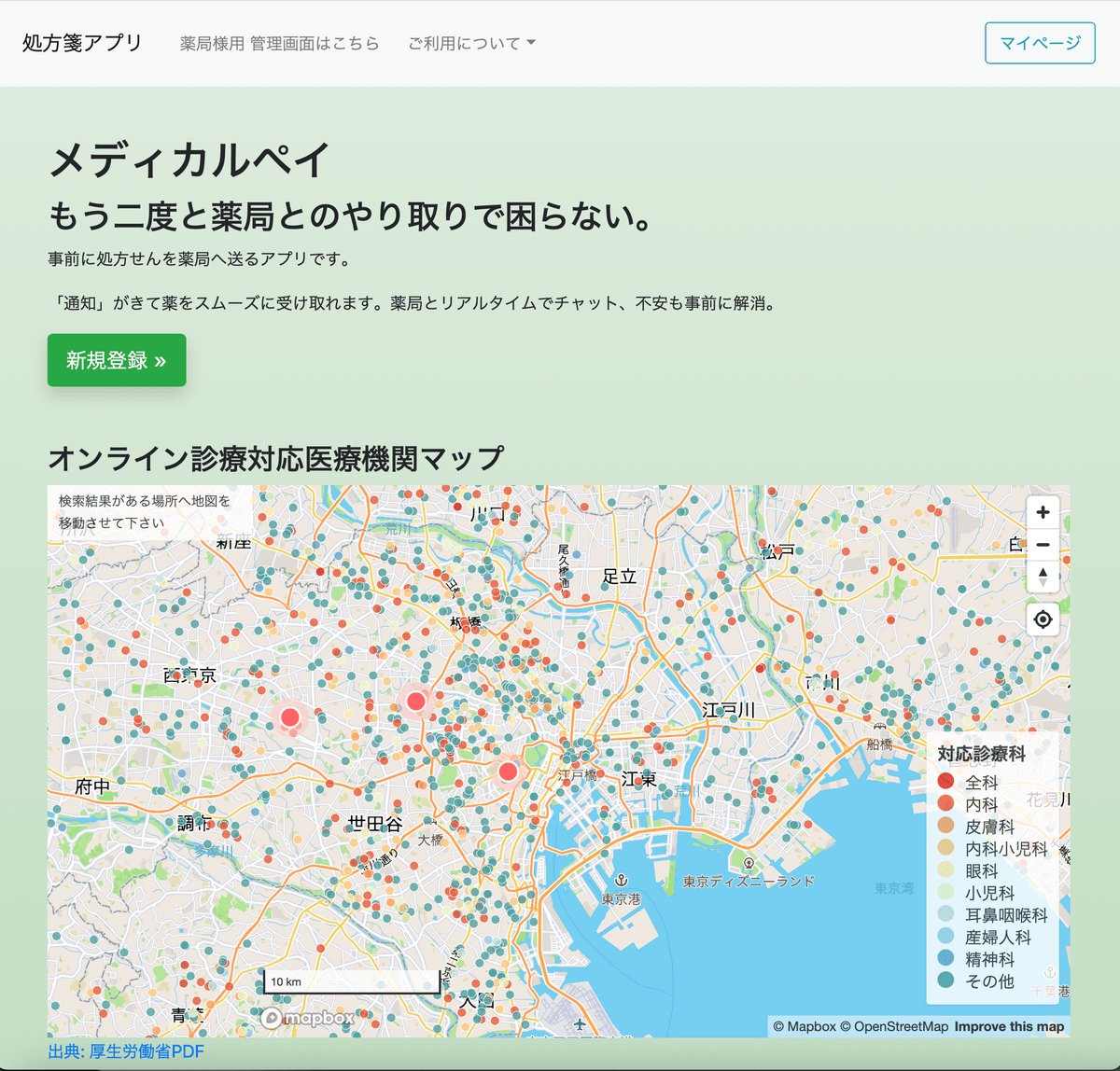The height and width of the screenshot is (1071, 1120).
Task: Click the Improve this map link
Action: [1009, 1026]
